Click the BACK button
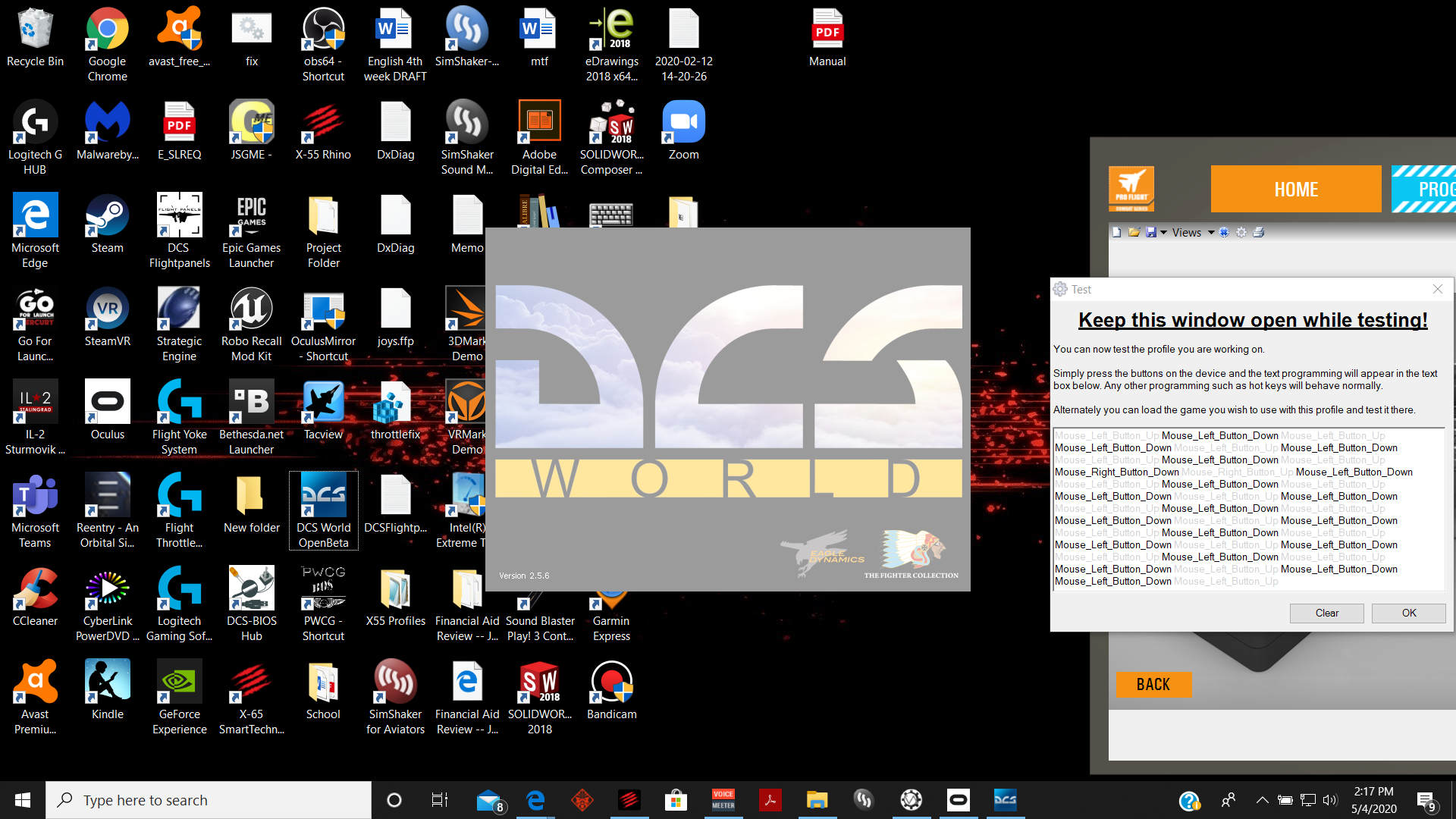1456x819 pixels. point(1153,685)
